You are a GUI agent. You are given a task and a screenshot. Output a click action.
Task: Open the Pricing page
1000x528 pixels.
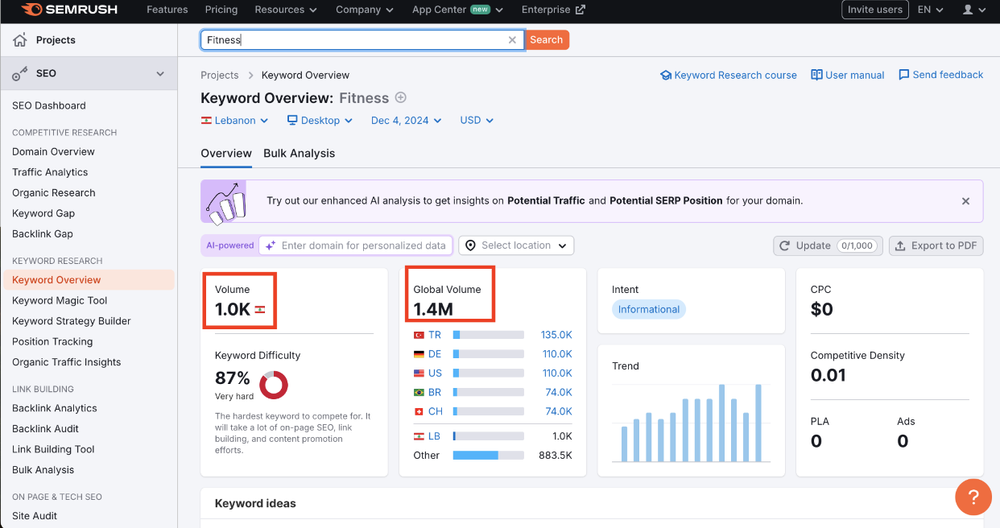point(221,10)
